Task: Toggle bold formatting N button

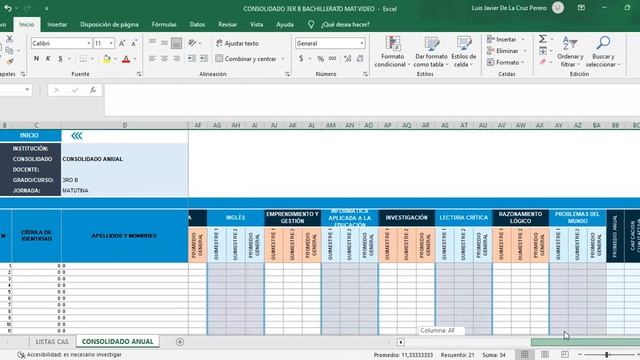Action: point(36,59)
